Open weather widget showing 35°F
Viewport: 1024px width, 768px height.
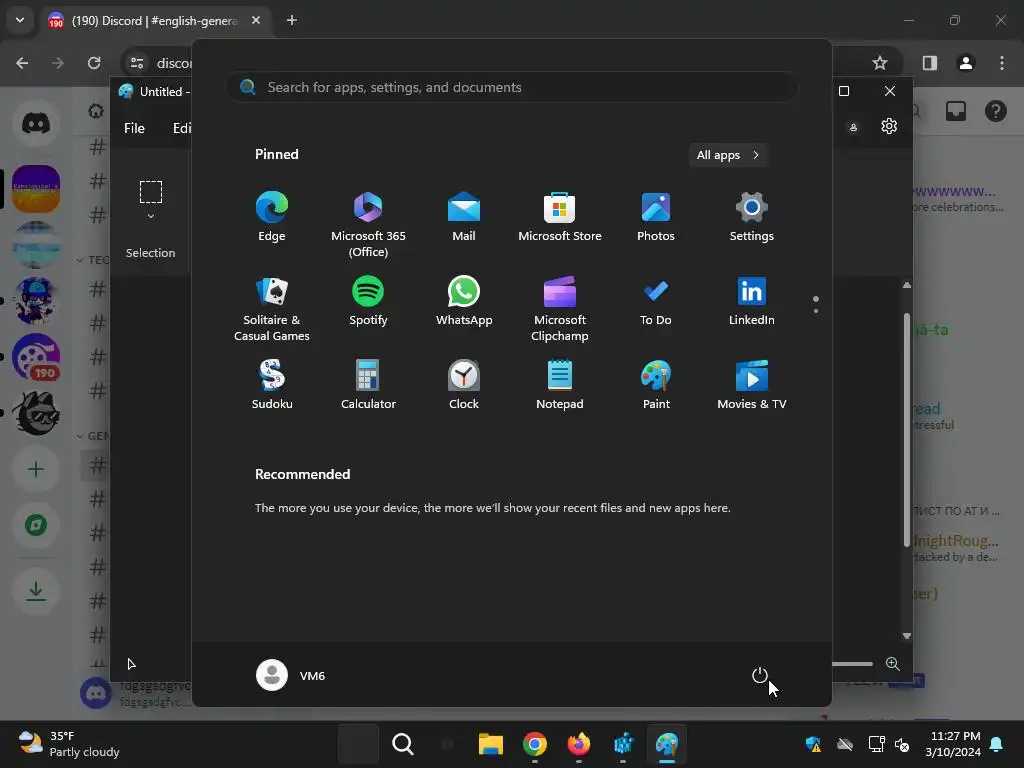(x=69, y=744)
